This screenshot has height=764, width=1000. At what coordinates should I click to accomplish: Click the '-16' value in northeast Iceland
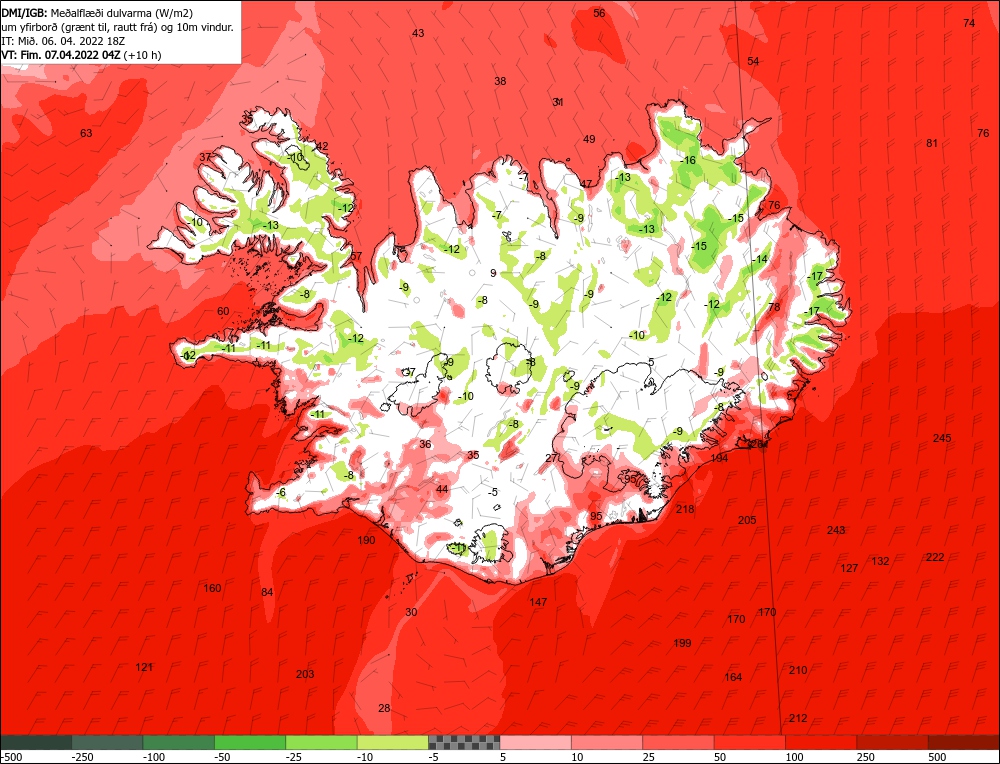(688, 160)
